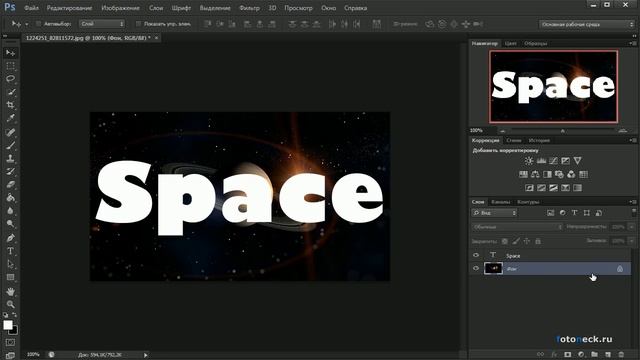The width and height of the screenshot is (640, 360).
Task: Select the Rectangle shape tool
Action: coord(11,278)
